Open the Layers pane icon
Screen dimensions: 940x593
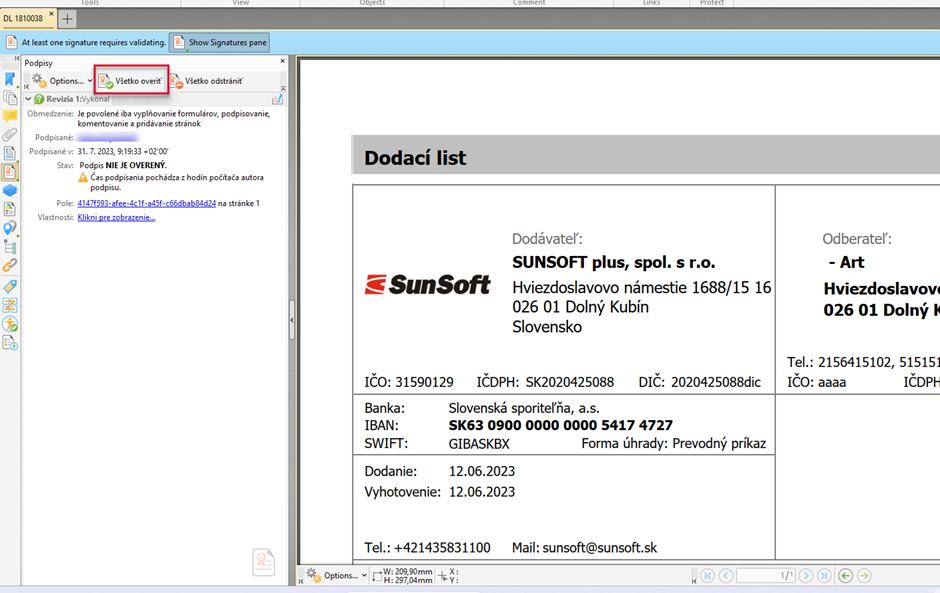pos(10,191)
